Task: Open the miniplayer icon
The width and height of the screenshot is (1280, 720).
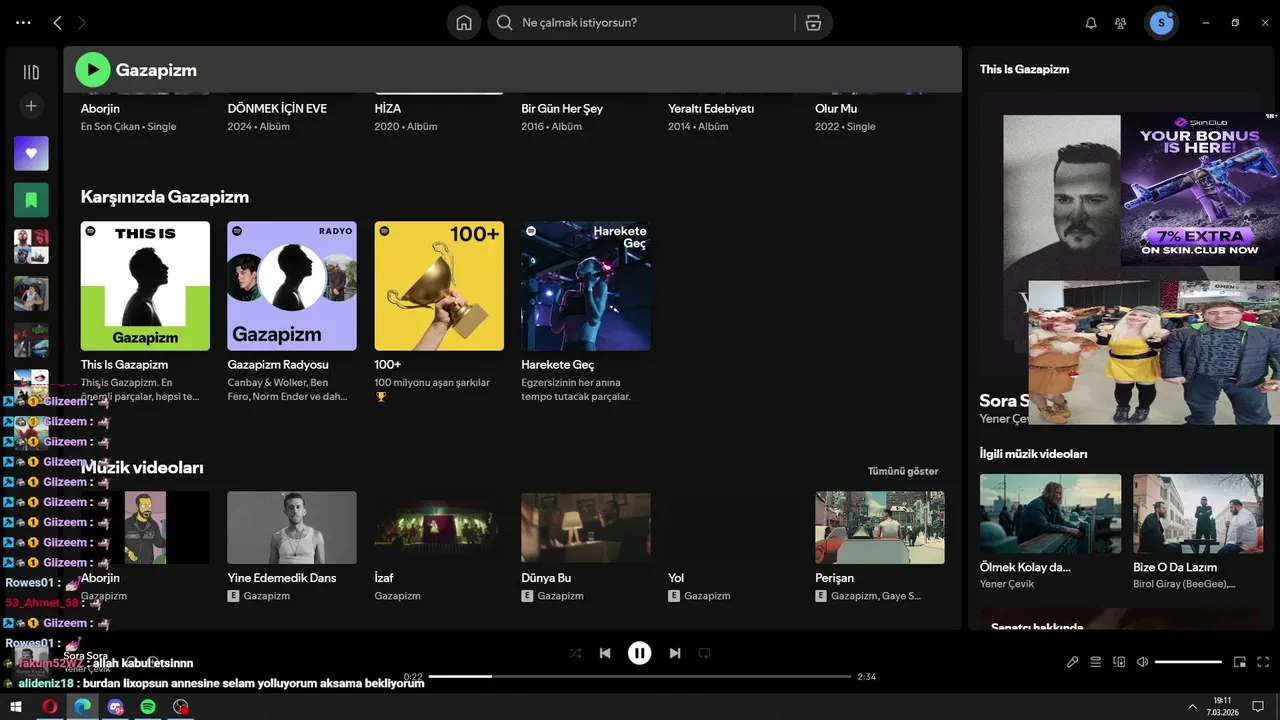Action: point(1240,662)
